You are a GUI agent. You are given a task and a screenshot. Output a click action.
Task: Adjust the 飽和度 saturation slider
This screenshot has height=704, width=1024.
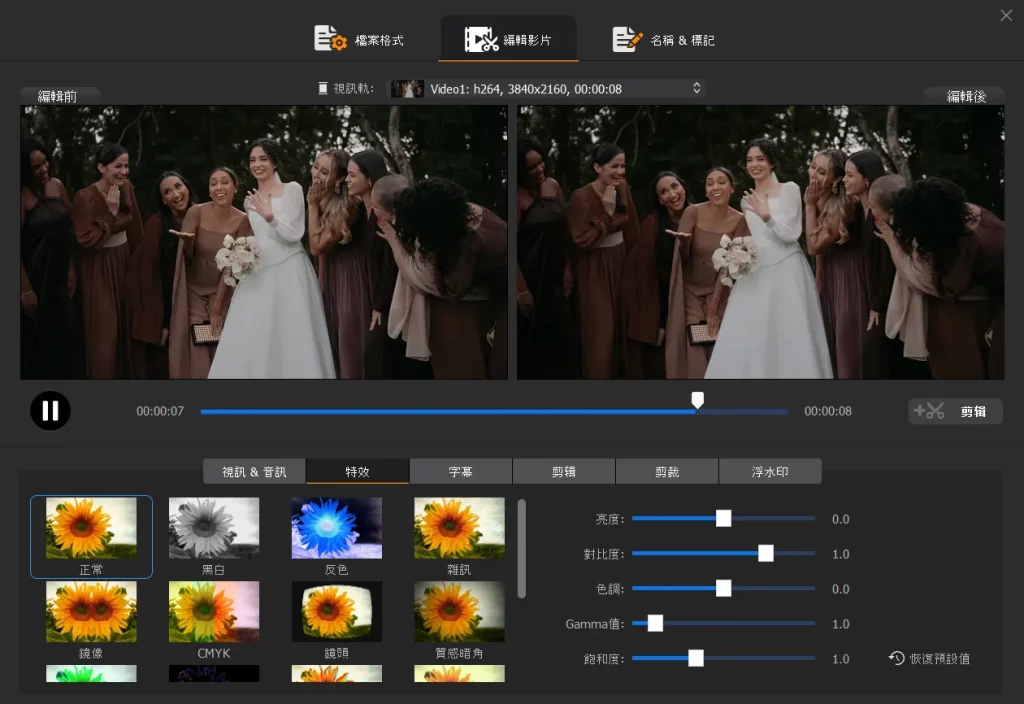[723, 658]
